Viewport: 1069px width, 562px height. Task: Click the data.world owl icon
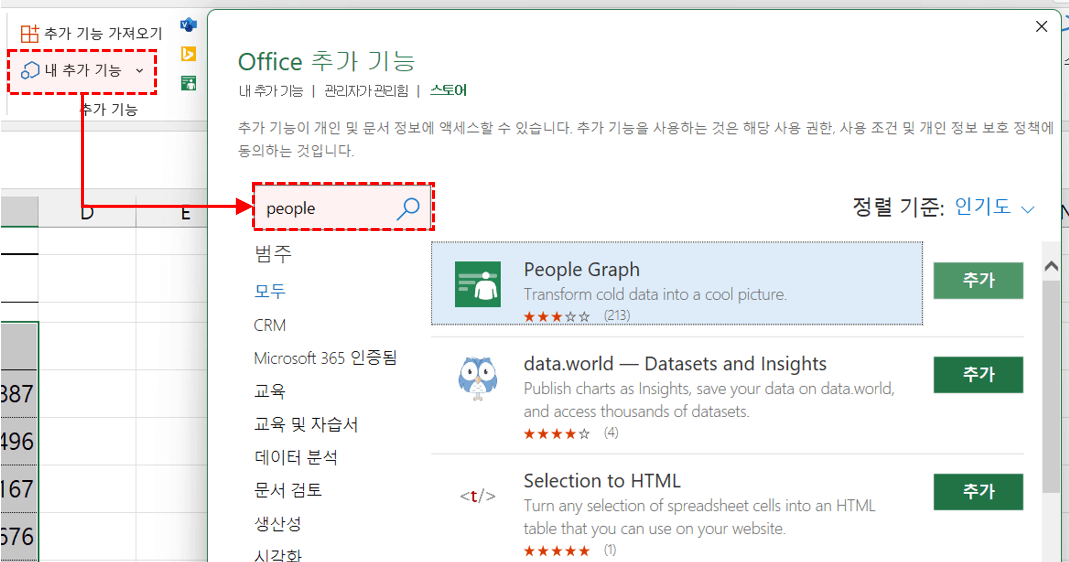[x=477, y=379]
